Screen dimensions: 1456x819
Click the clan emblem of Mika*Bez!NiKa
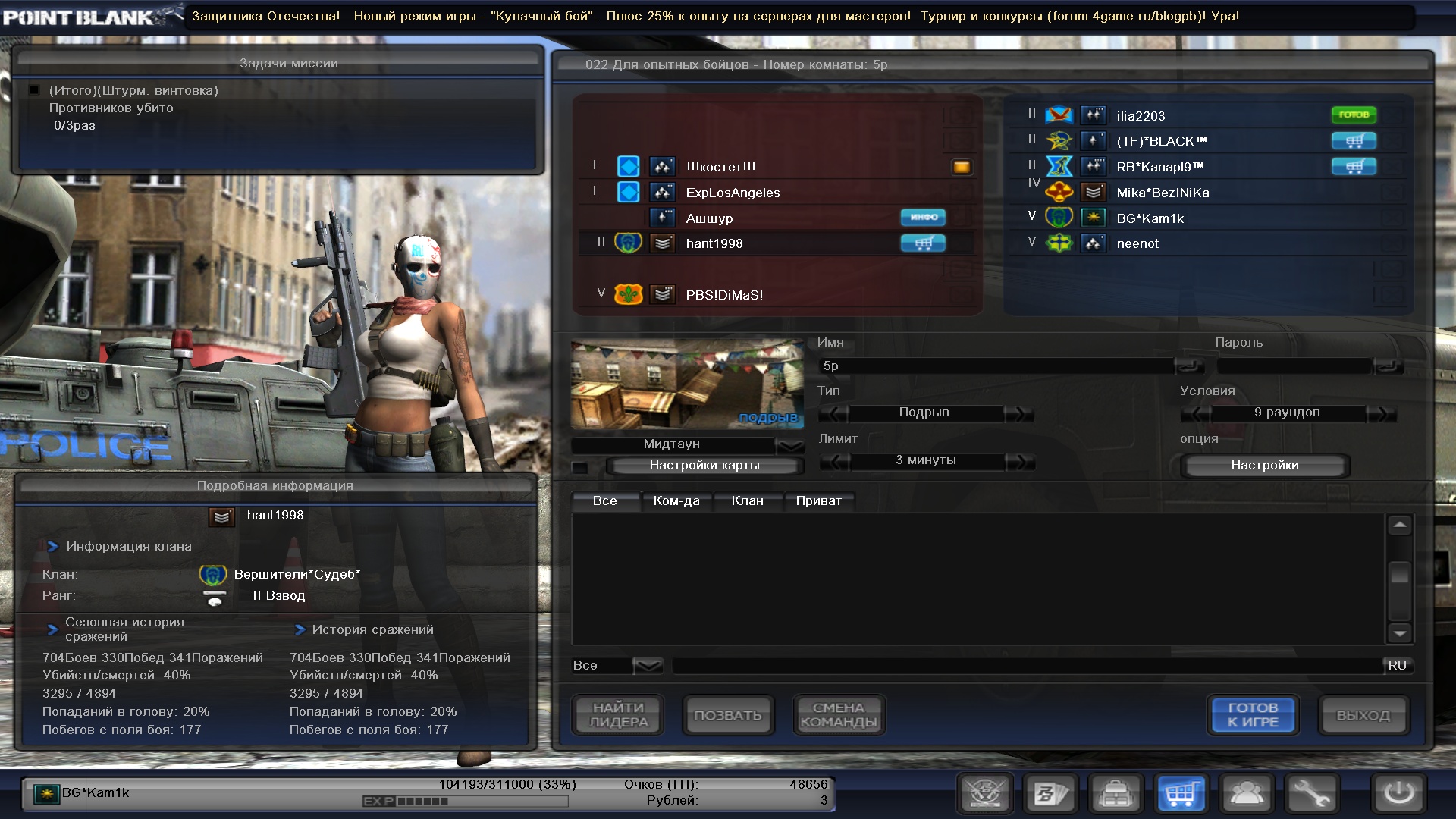point(1059,192)
